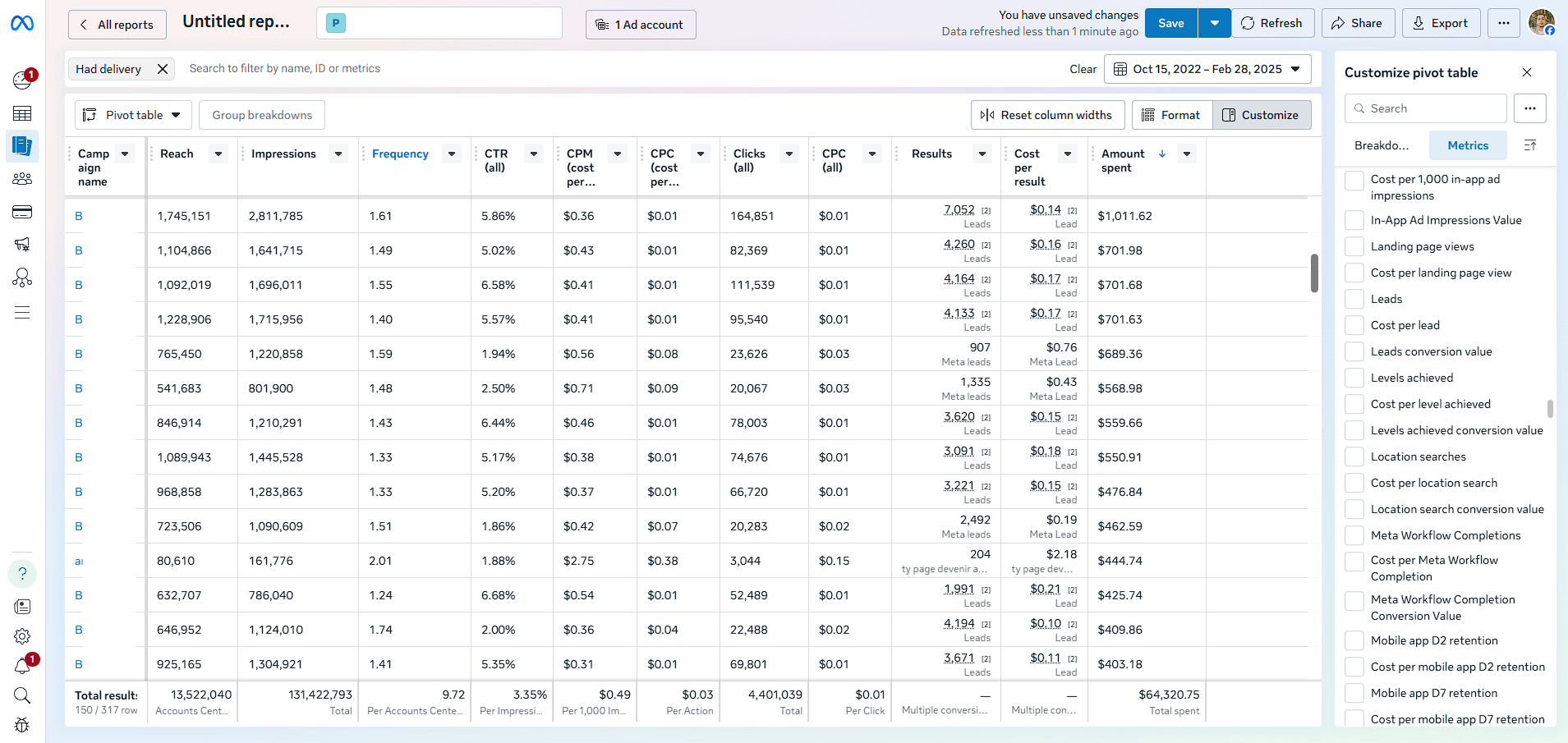
Task: Click the megaphone advertising icon in sidebar
Action: click(x=22, y=245)
